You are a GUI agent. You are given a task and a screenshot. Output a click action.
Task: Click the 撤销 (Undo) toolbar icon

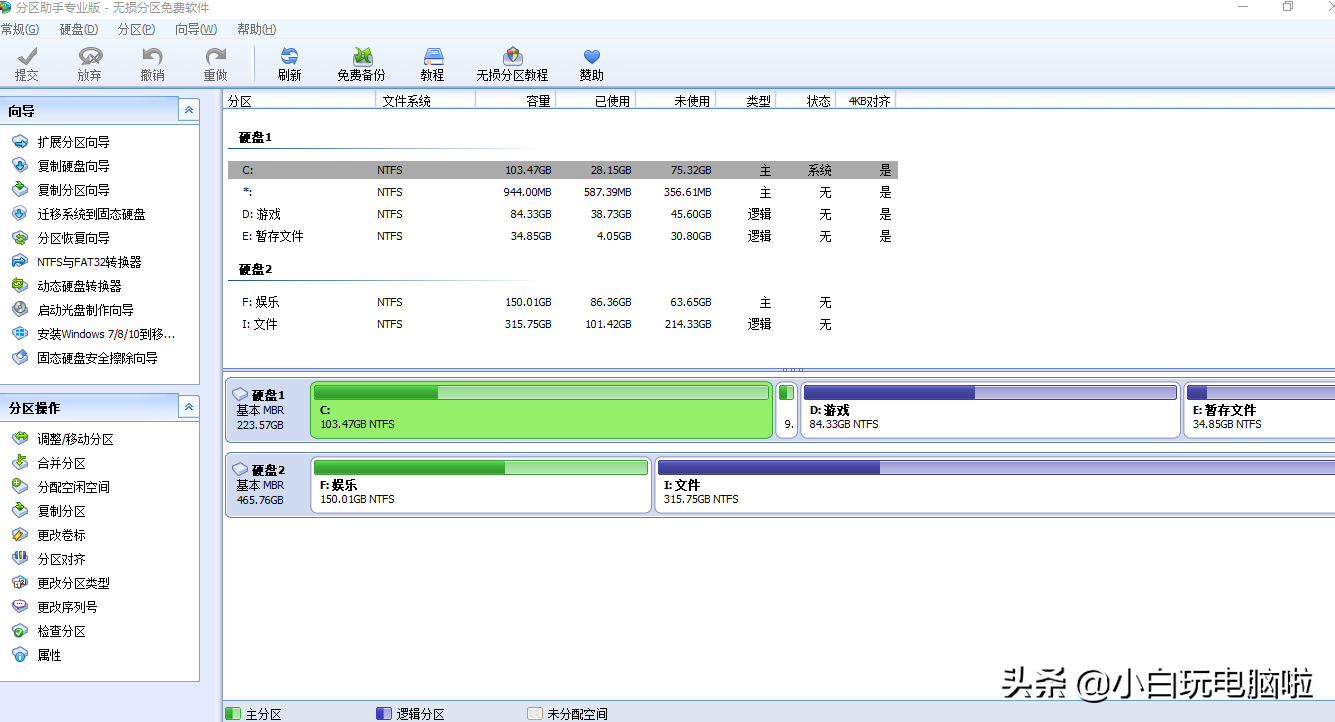coord(152,64)
